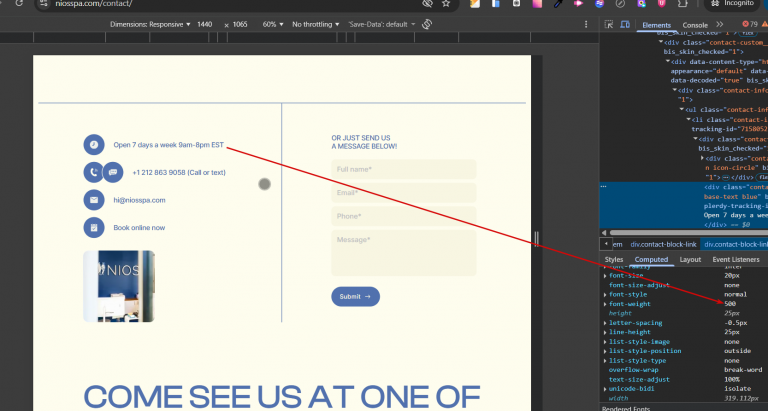This screenshot has width=768, height=411.
Task: Open the Dimensions: Responsive dropdown
Action: [150, 24]
